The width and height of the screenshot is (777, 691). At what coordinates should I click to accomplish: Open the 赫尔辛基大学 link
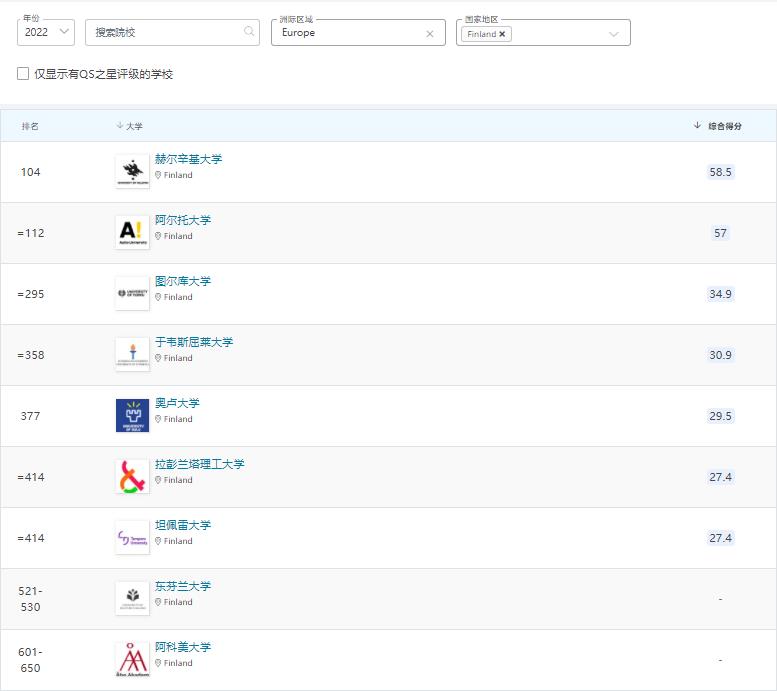[x=189, y=159]
